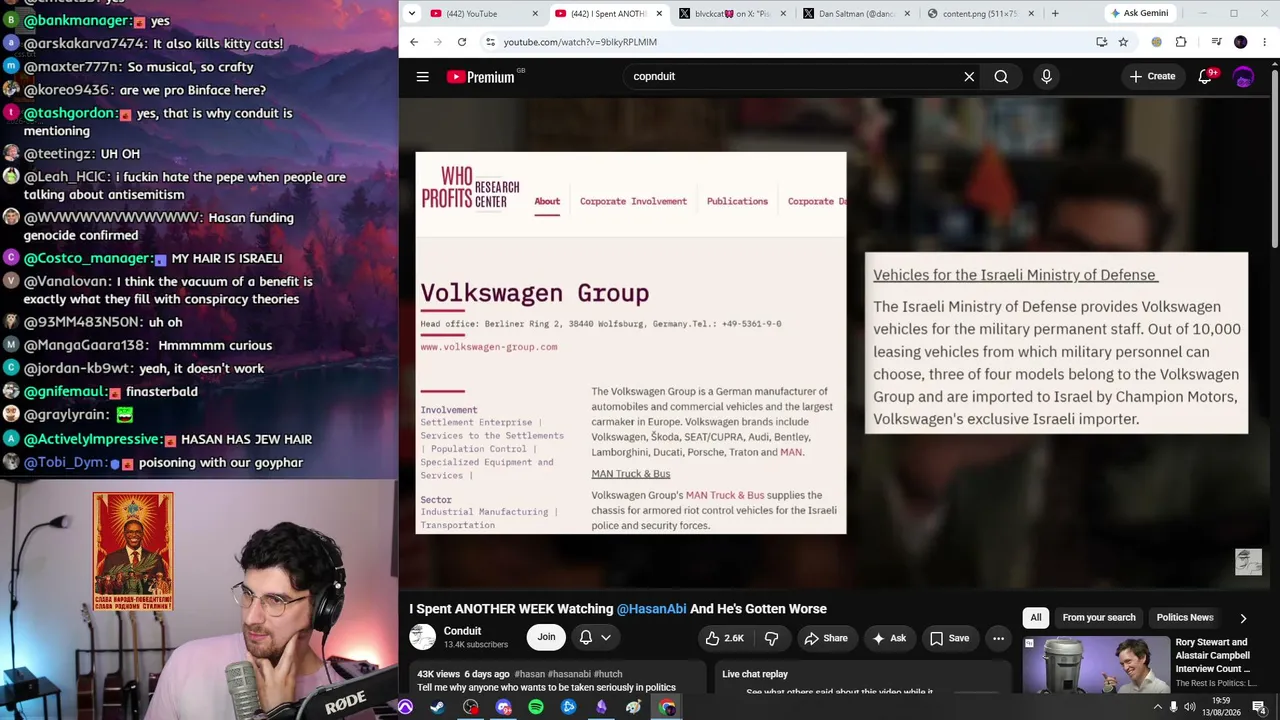Open the media controls toolbar icon

click(1216, 42)
